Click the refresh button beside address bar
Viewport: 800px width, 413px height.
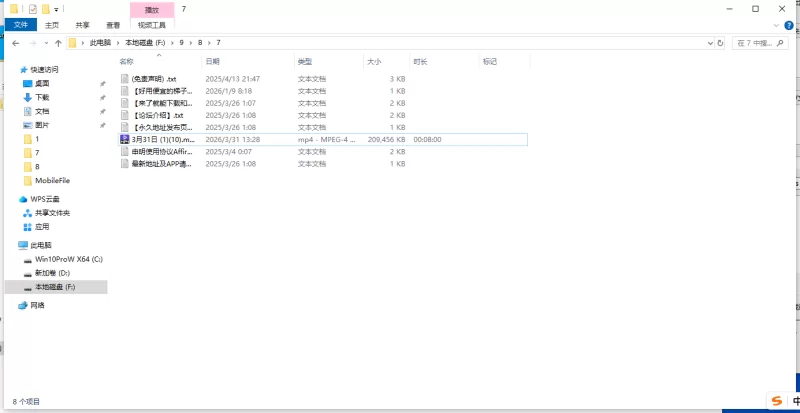[721, 43]
